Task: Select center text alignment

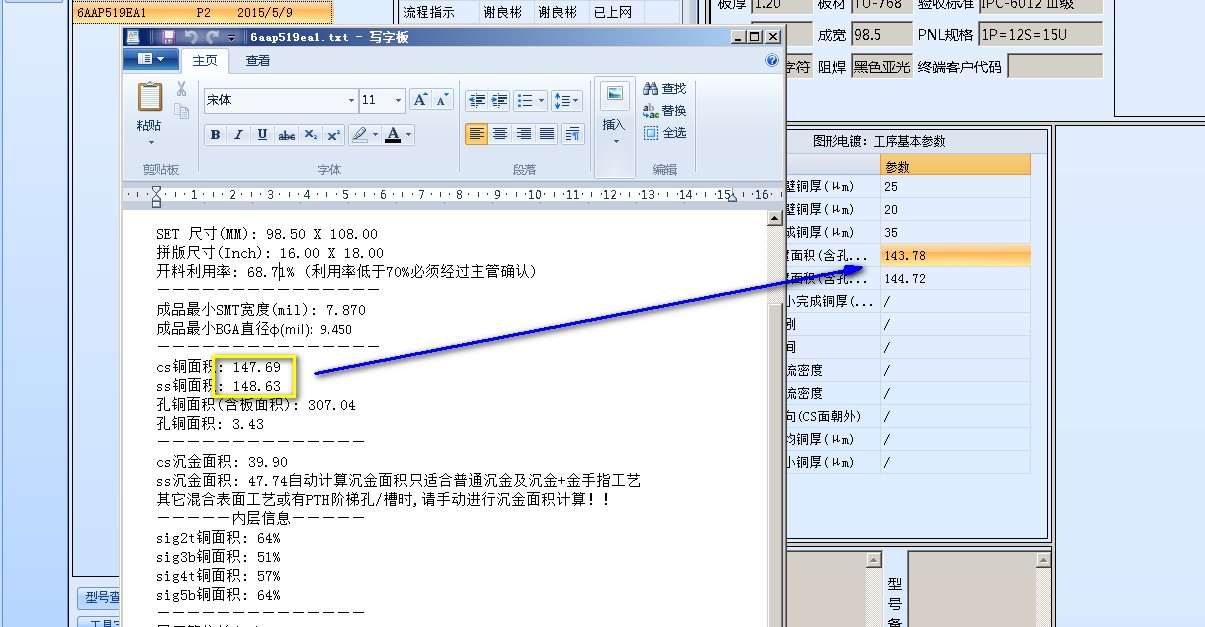Action: click(x=500, y=133)
